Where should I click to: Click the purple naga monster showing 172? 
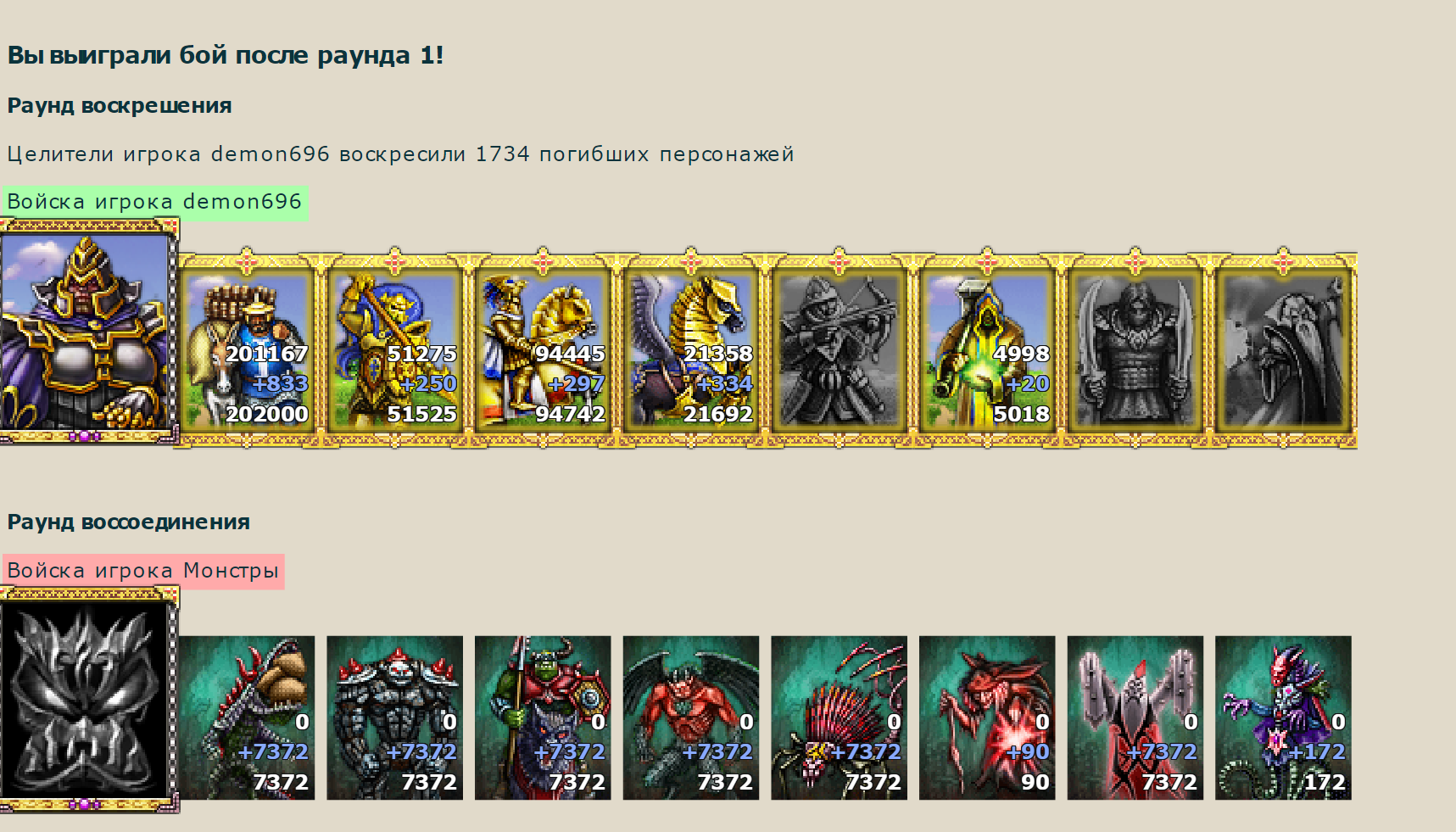coord(1283,718)
